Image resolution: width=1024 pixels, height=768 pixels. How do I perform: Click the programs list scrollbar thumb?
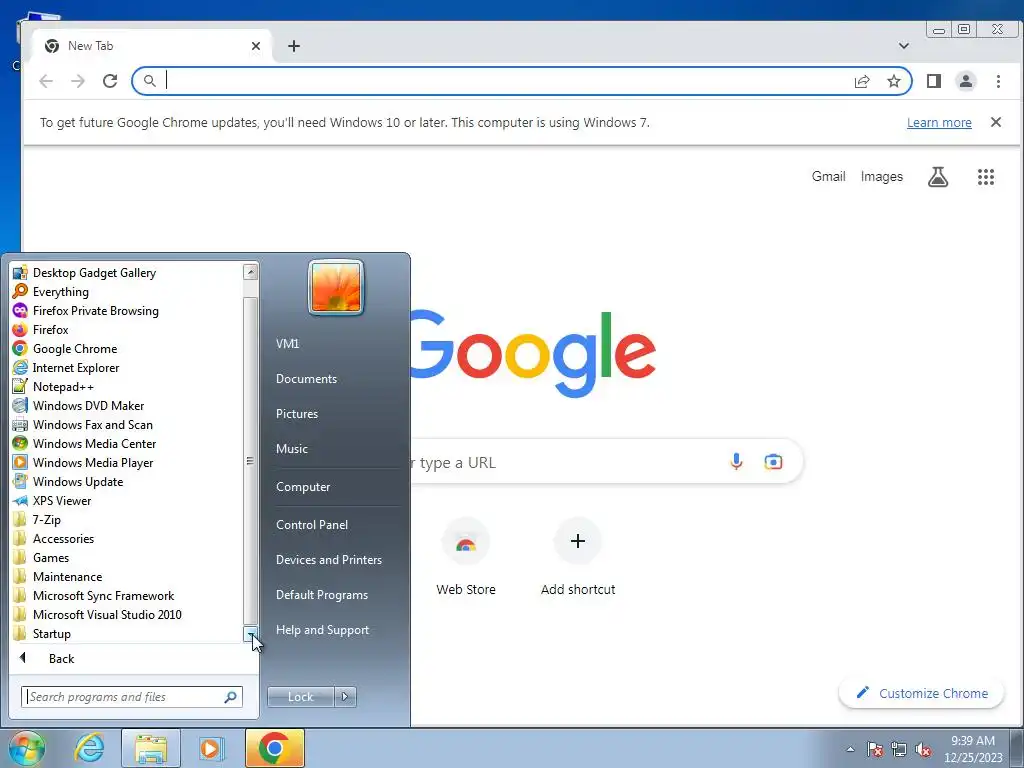pos(250,460)
